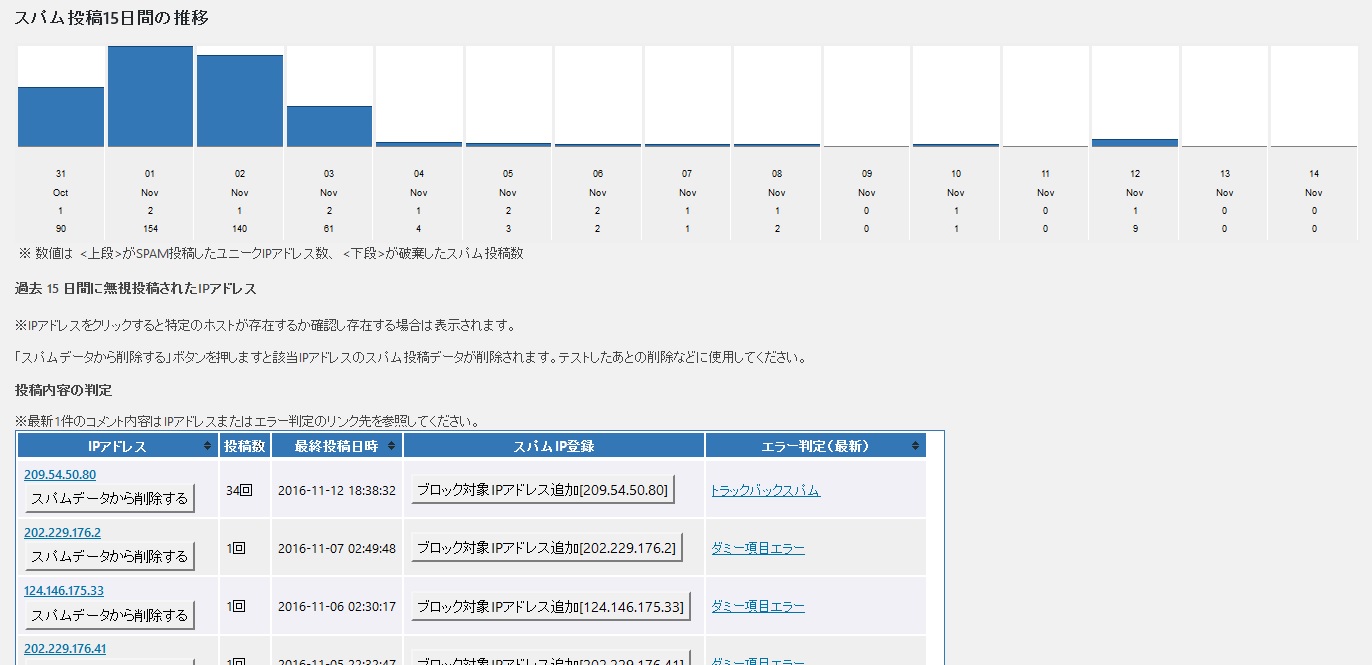Click the 01 Nov bar in spam chart
This screenshot has width=1372, height=665.
pos(150,97)
